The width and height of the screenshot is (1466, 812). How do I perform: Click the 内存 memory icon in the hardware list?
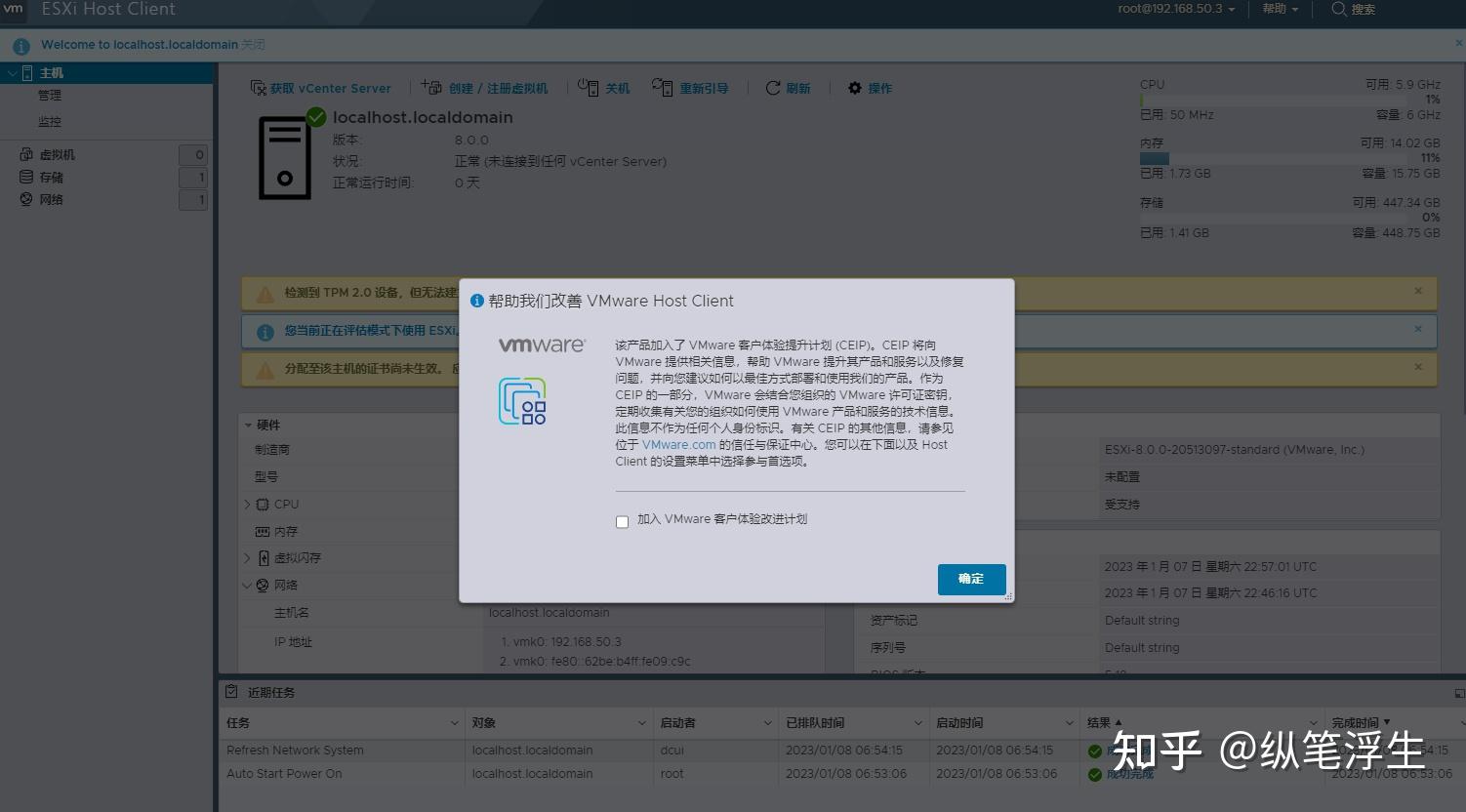click(x=263, y=532)
